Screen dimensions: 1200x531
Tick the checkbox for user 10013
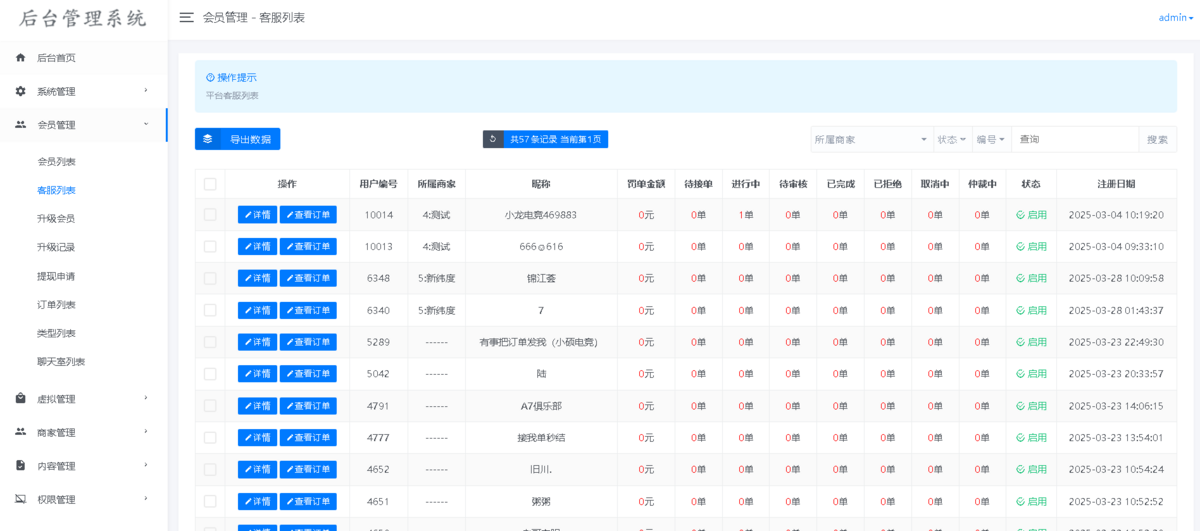point(210,246)
